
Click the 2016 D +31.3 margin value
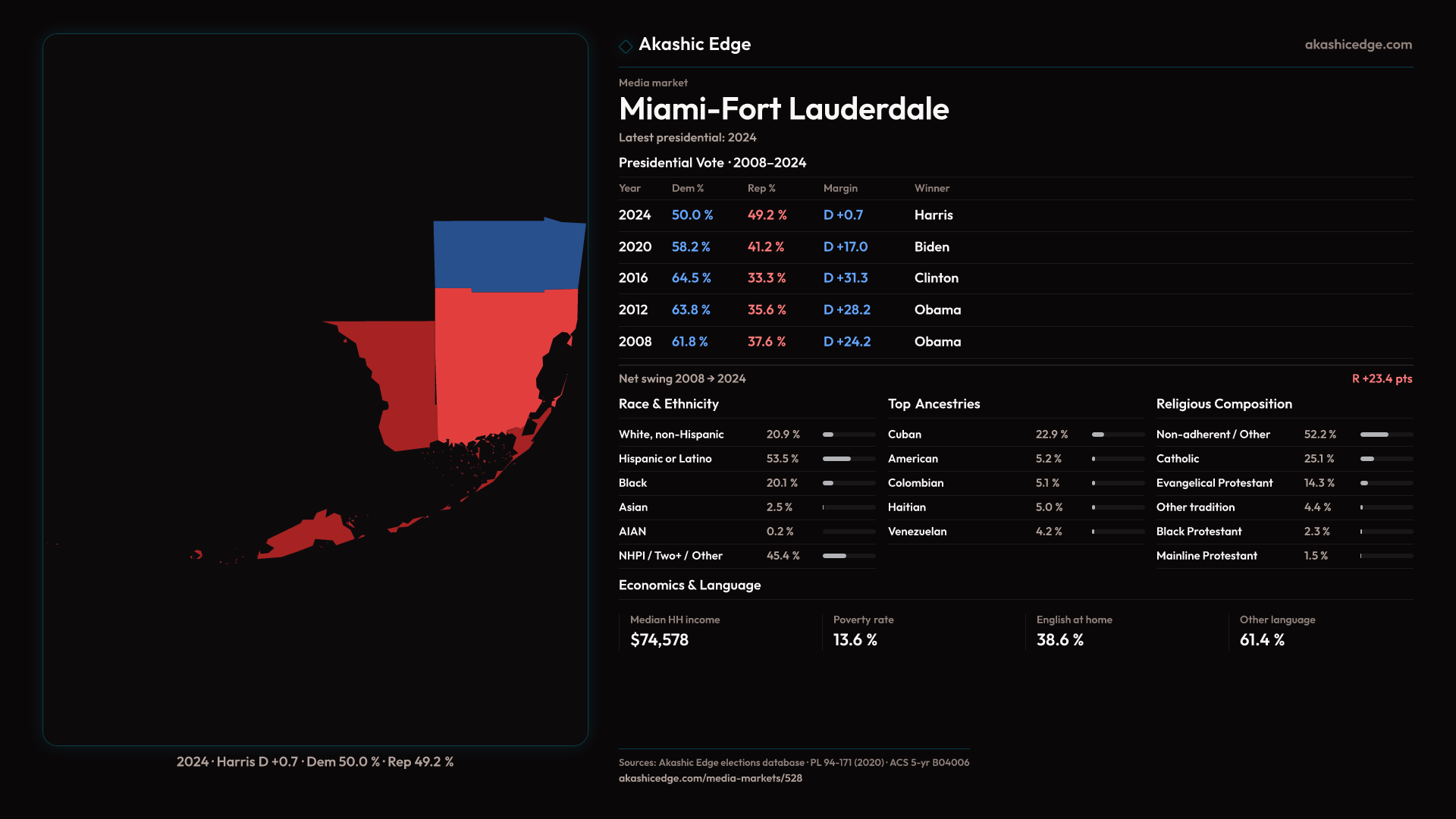(x=846, y=278)
